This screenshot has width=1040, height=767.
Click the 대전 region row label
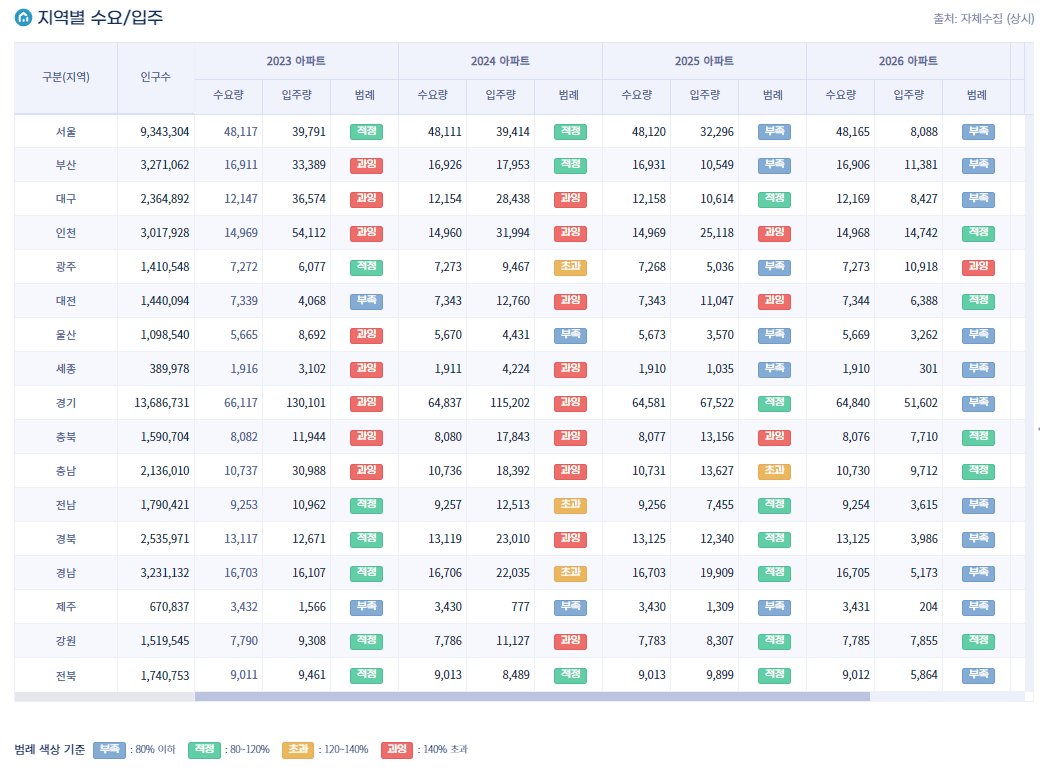pyautogui.click(x=66, y=301)
